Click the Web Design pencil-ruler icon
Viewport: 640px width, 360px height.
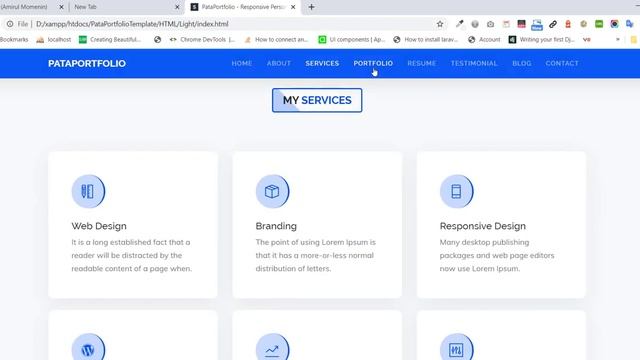coord(88,191)
